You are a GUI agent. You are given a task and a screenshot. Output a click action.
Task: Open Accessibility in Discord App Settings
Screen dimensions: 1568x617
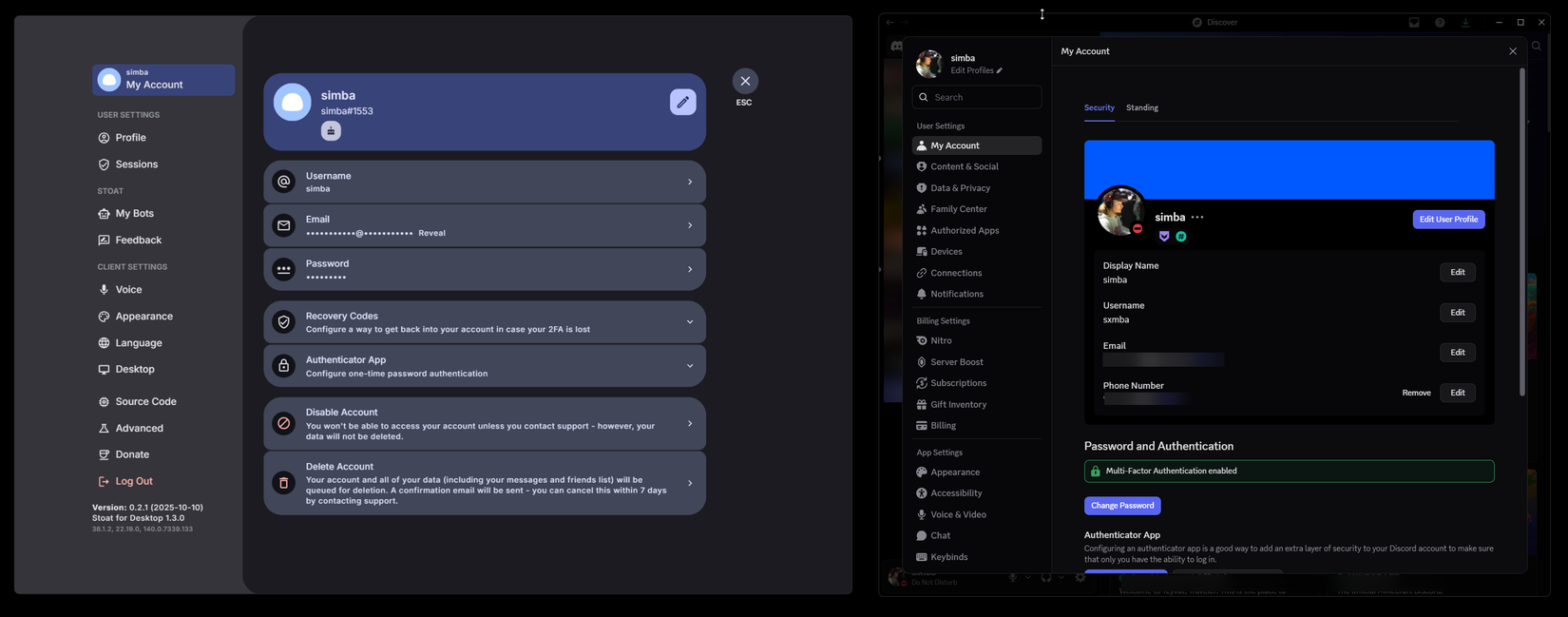pos(977,493)
